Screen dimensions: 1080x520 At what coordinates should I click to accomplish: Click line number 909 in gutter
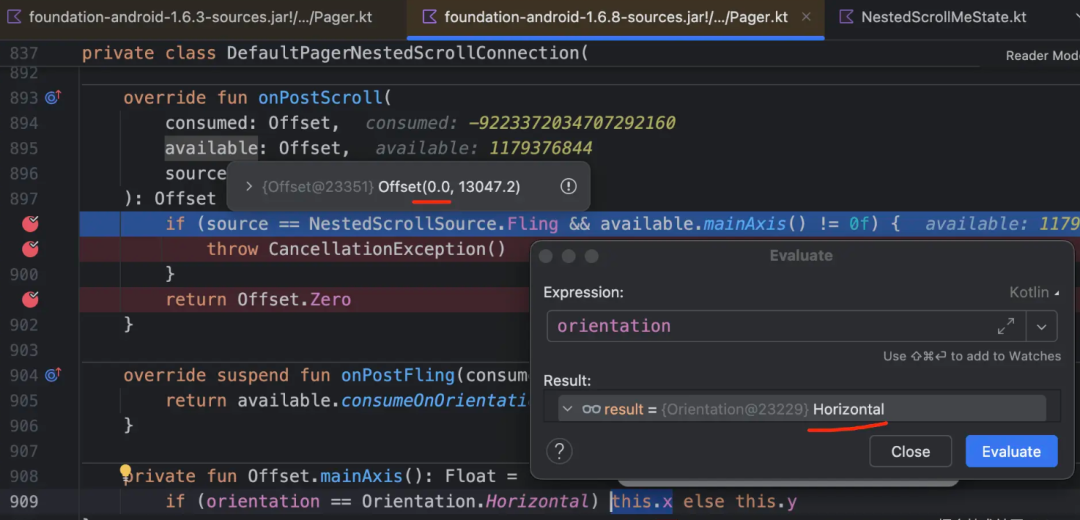coord(24,501)
